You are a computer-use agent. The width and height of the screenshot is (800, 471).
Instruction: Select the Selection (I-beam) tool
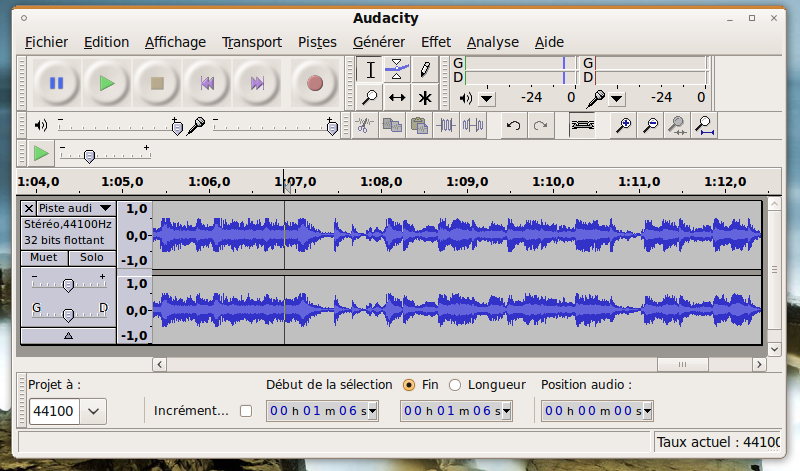tap(370, 70)
